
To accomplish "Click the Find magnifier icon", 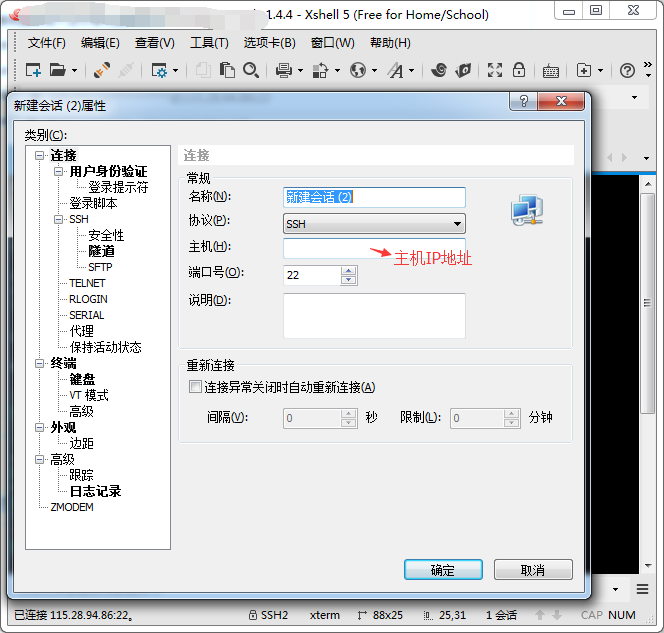I will click(251, 70).
